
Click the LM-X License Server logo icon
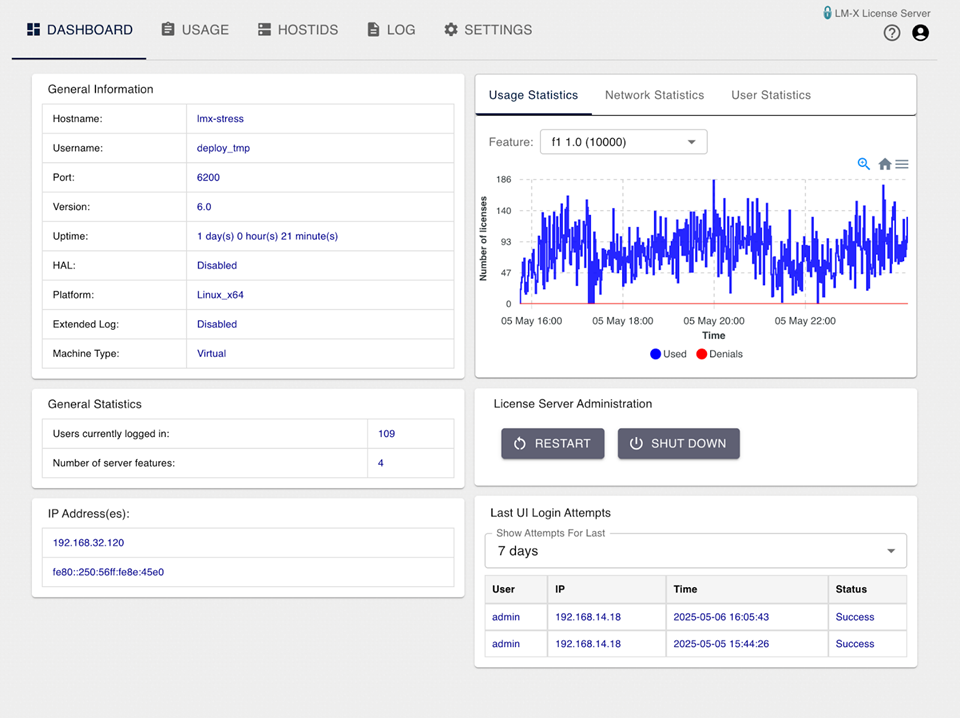click(827, 13)
